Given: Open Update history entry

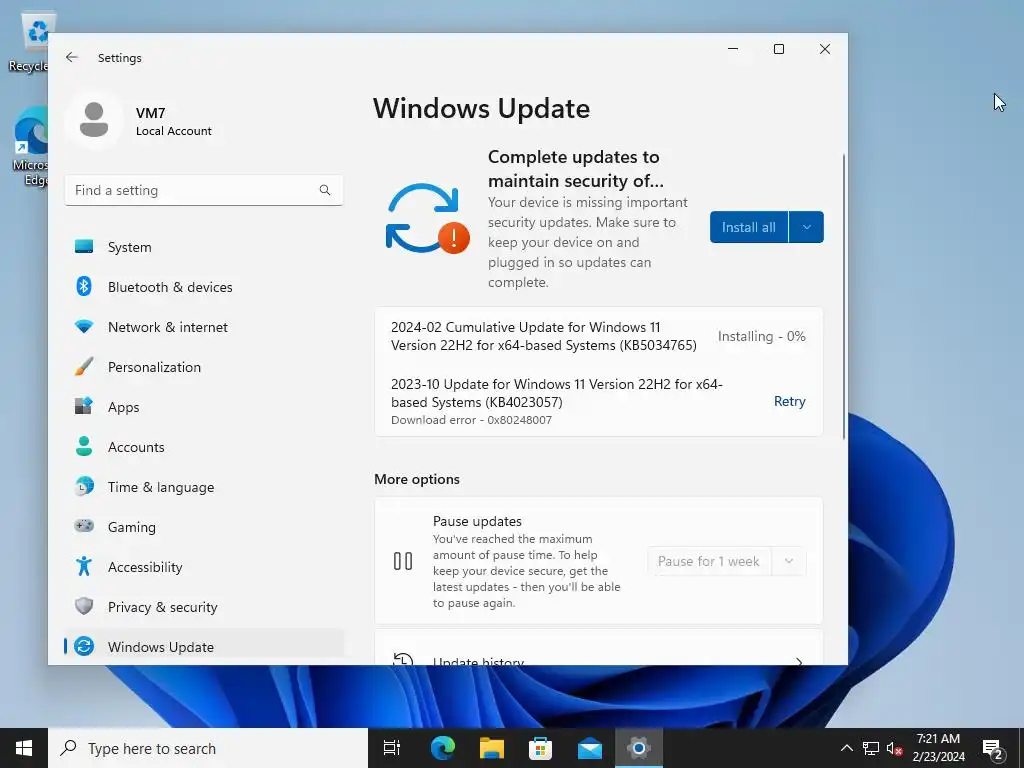Looking at the screenshot, I should (598, 648).
